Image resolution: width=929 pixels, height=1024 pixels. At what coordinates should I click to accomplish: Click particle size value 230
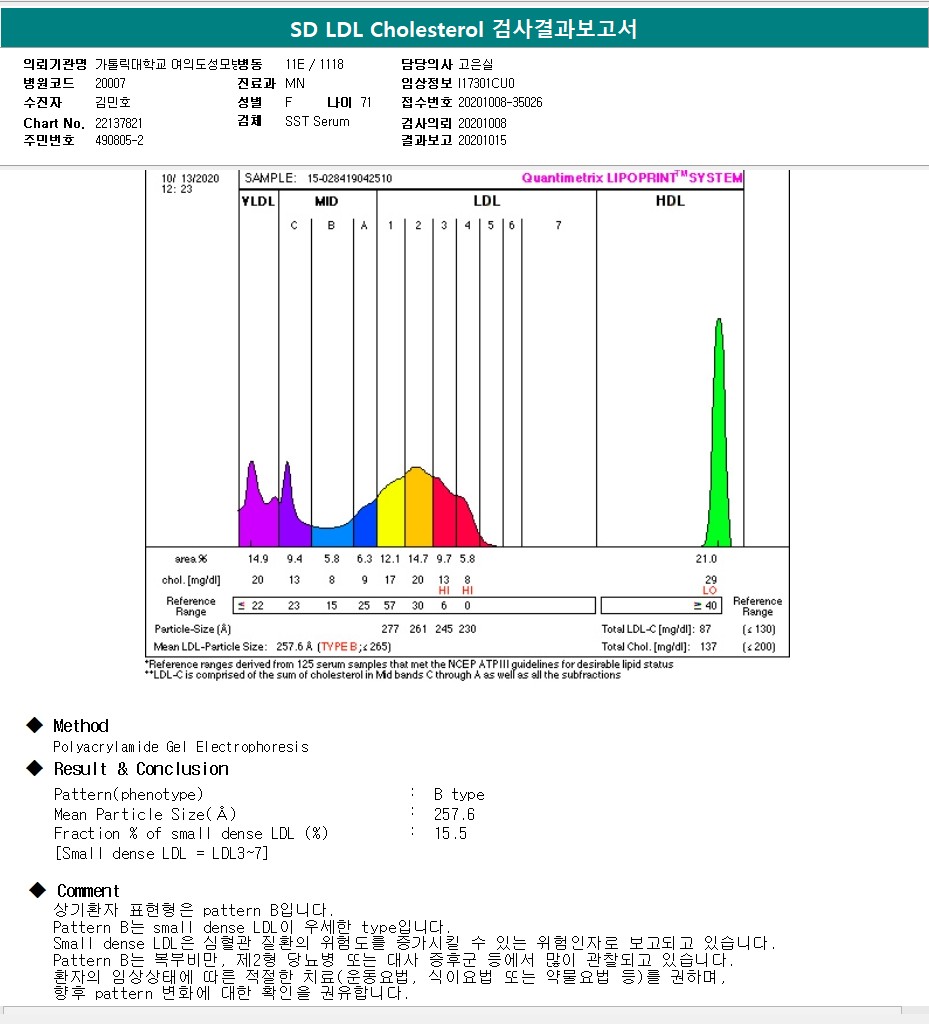click(467, 629)
